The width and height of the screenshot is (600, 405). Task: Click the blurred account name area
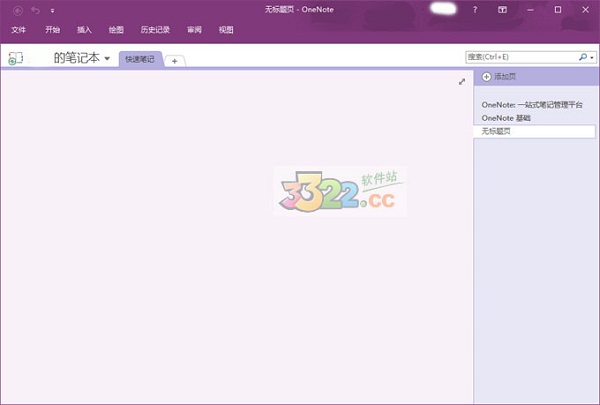click(443, 8)
